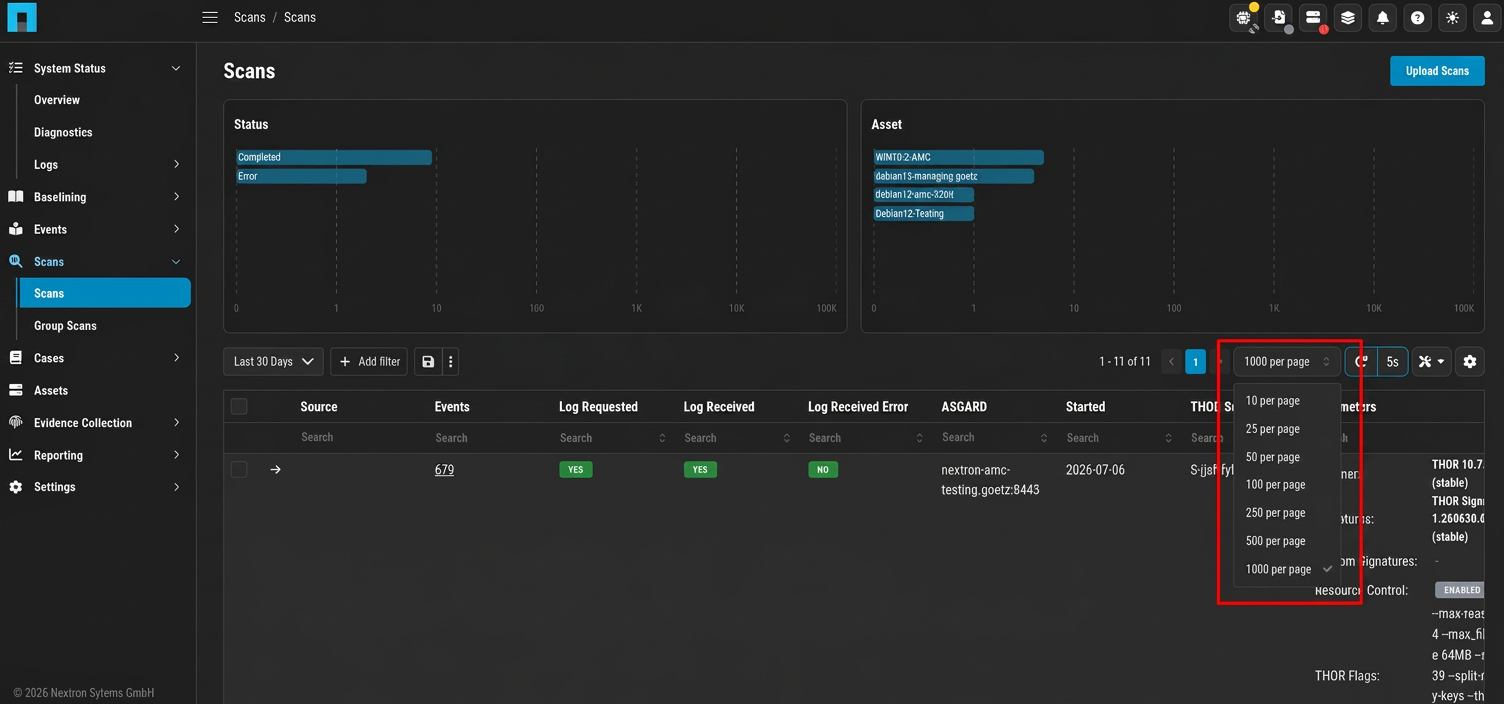Click the help question mark icon
This screenshot has width=1504, height=704.
click(x=1417, y=17)
